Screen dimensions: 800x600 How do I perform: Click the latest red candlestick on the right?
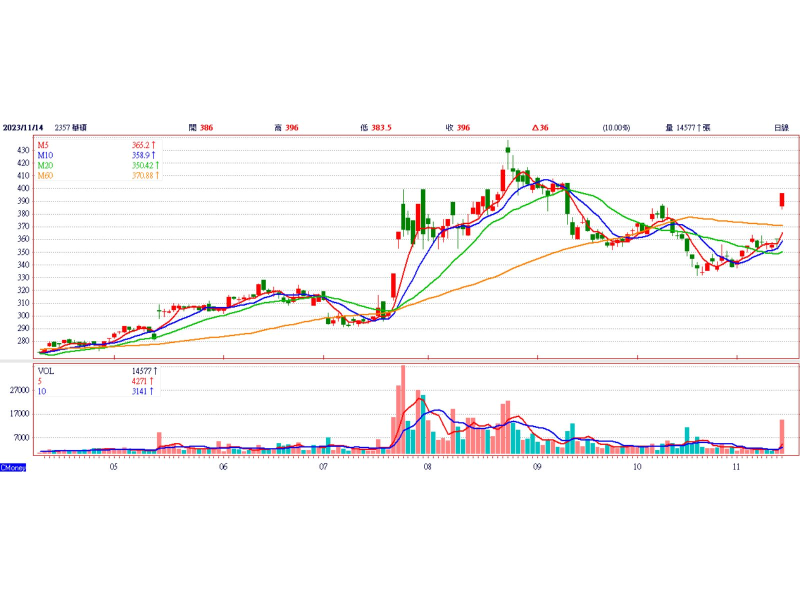[x=782, y=199]
